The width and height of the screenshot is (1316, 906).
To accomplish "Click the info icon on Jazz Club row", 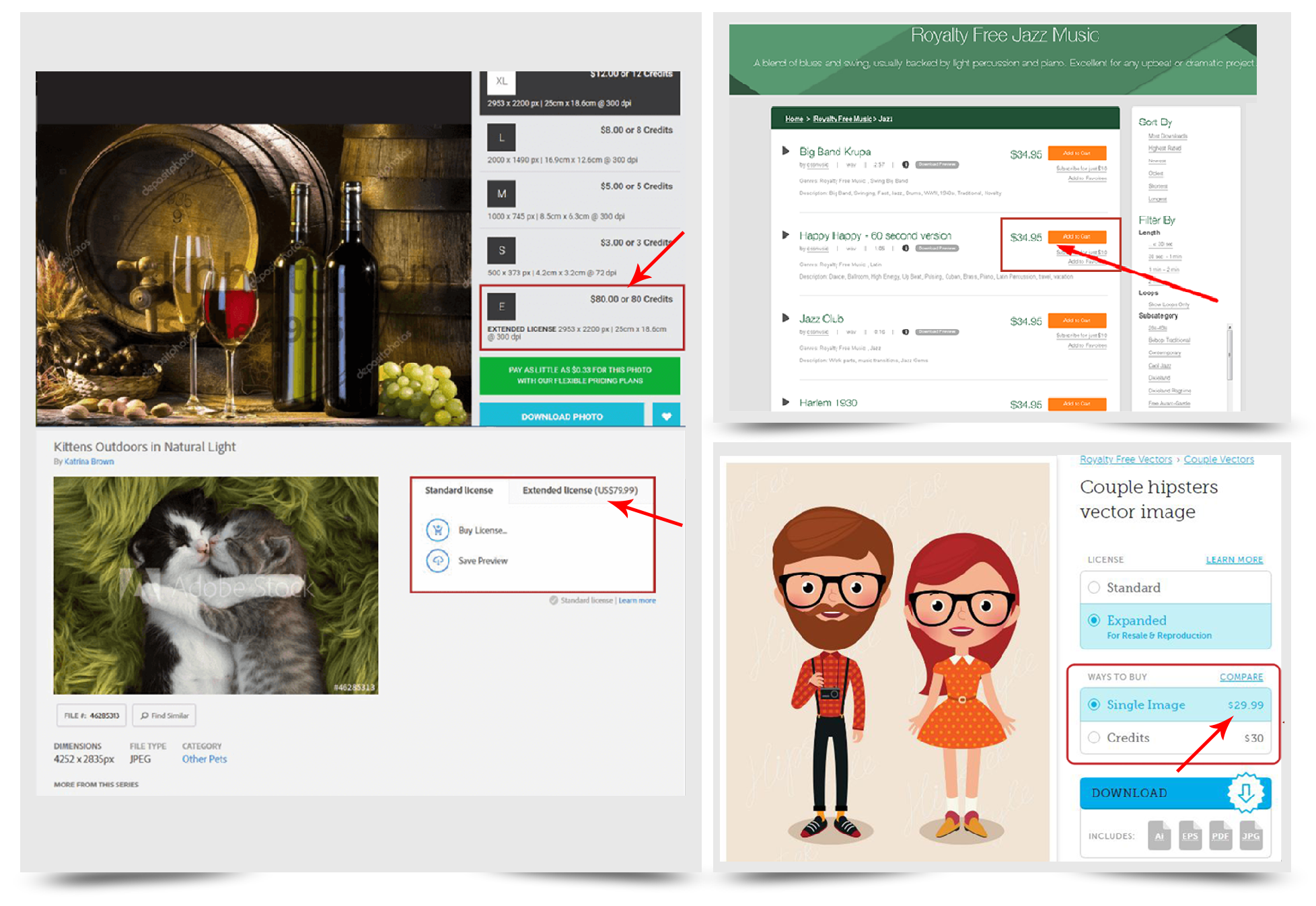I will pos(906,332).
